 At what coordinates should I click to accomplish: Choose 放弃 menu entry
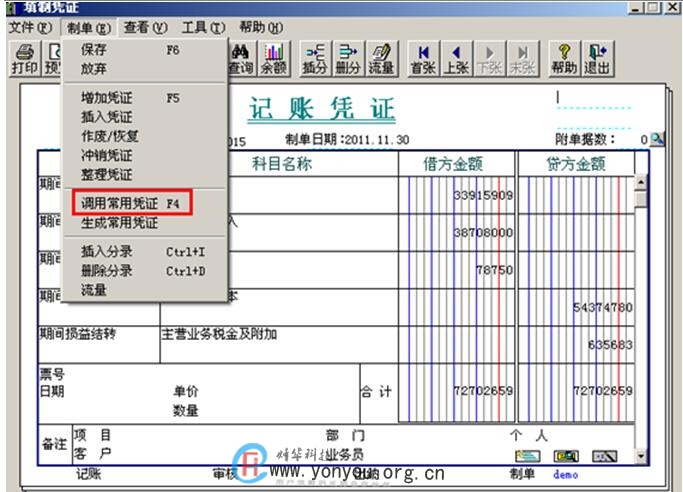[x=144, y=69]
